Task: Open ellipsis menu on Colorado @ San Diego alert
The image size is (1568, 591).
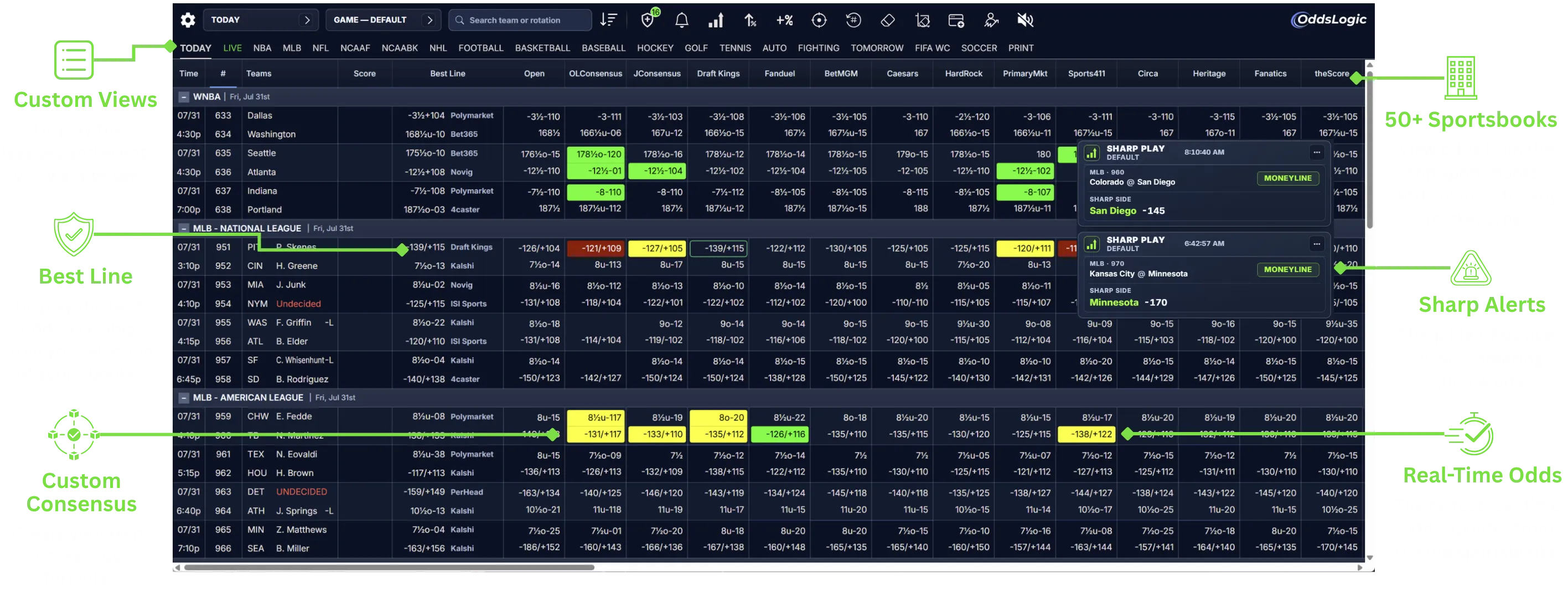Action: tap(1317, 152)
